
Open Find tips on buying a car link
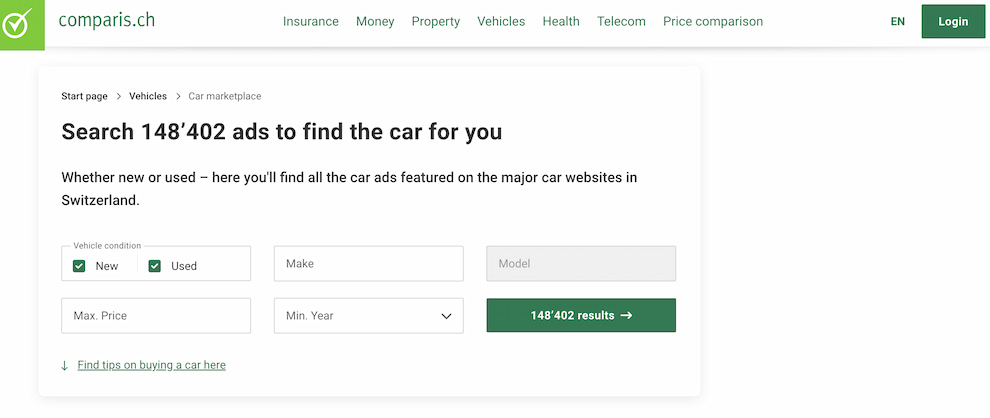(x=151, y=365)
